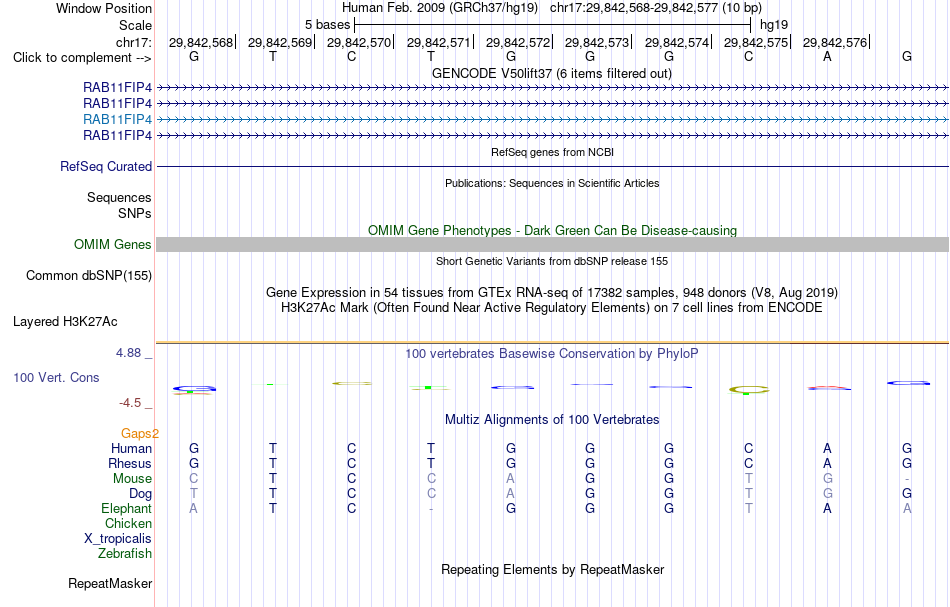Click the OMIM Gene Phenotypes track title
Viewport: 950px width, 607px height.
pos(552,230)
